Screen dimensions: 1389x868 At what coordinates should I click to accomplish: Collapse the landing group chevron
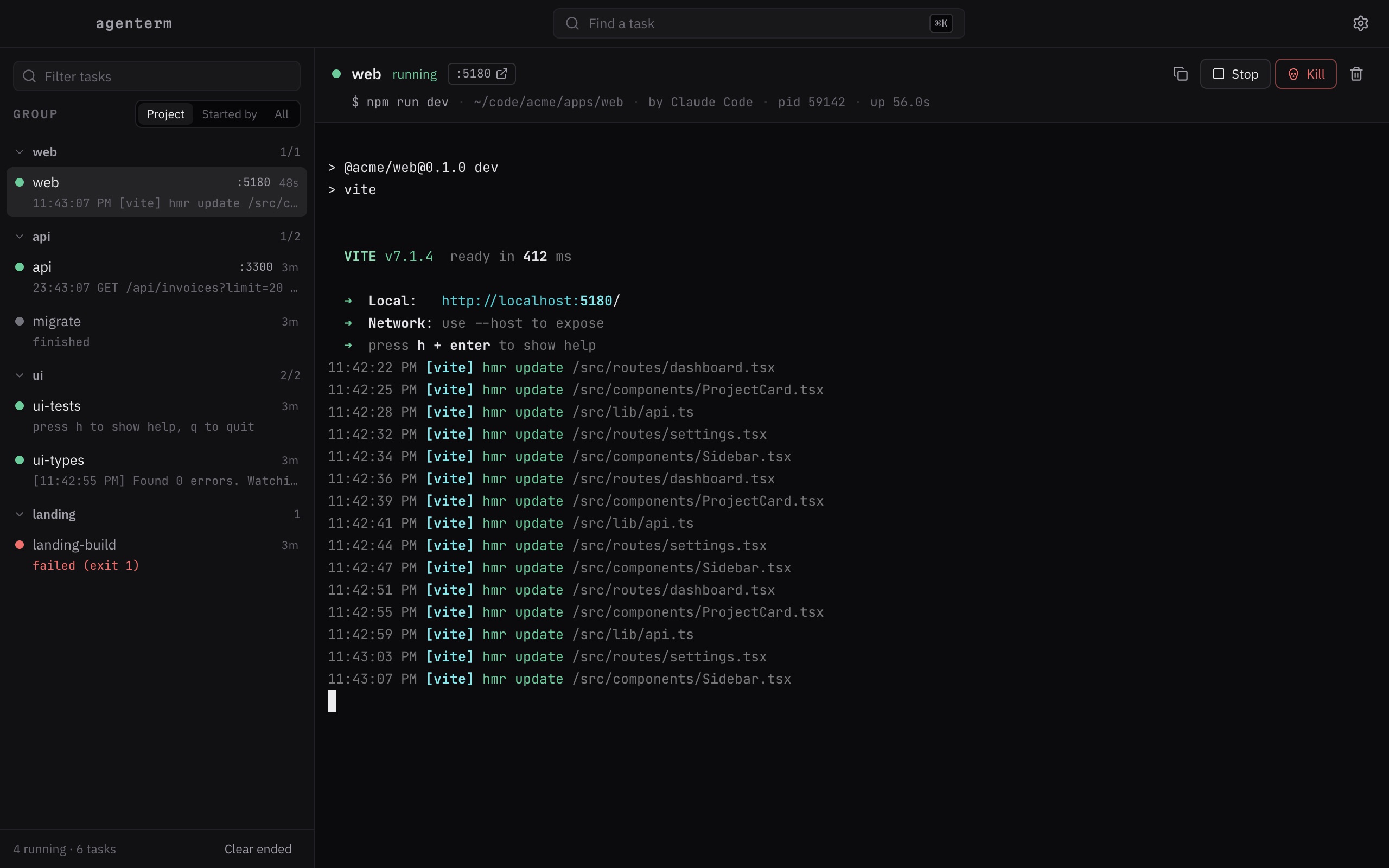pyautogui.click(x=20, y=514)
